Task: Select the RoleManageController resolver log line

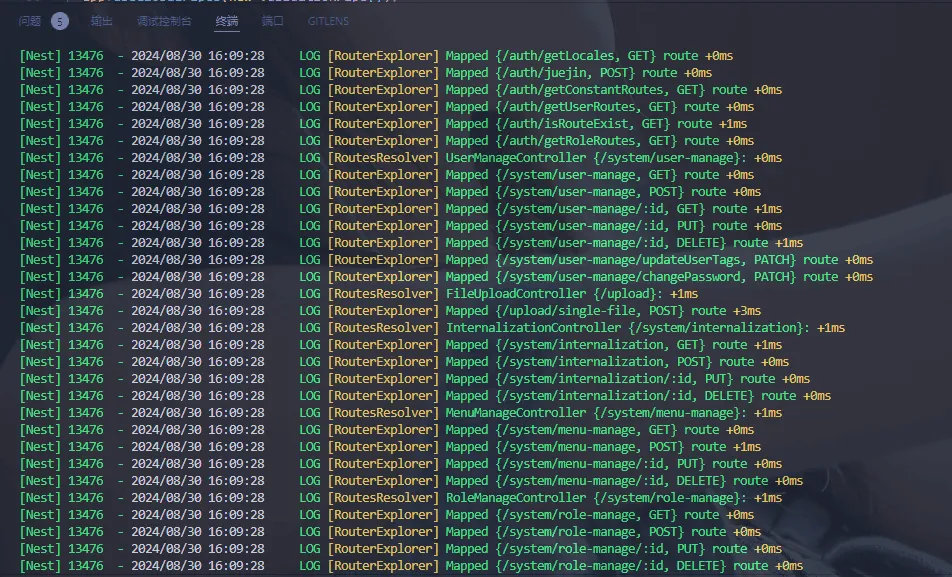Action: [401, 498]
